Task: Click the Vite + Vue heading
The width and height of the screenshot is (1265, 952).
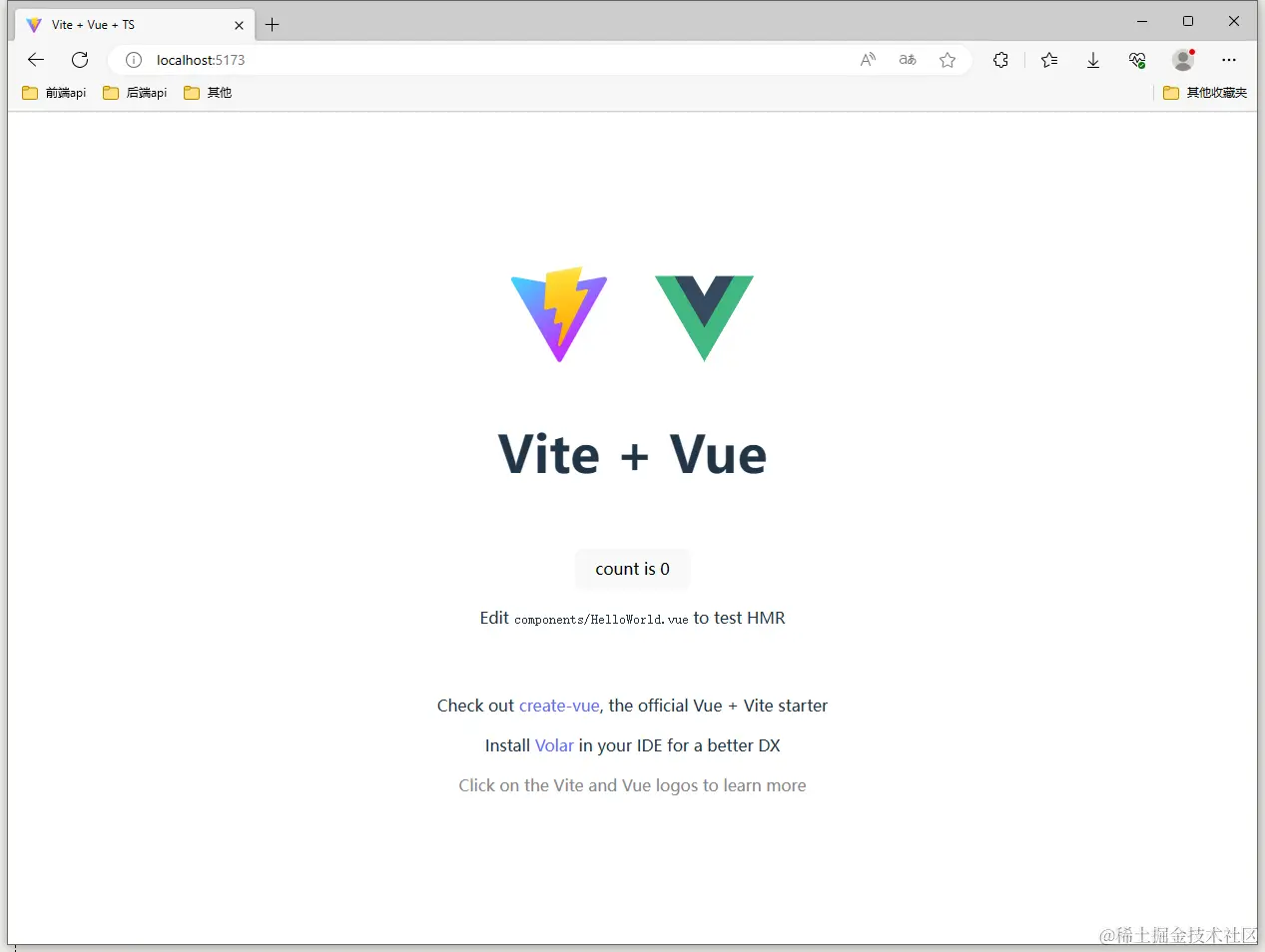Action: pos(632,455)
